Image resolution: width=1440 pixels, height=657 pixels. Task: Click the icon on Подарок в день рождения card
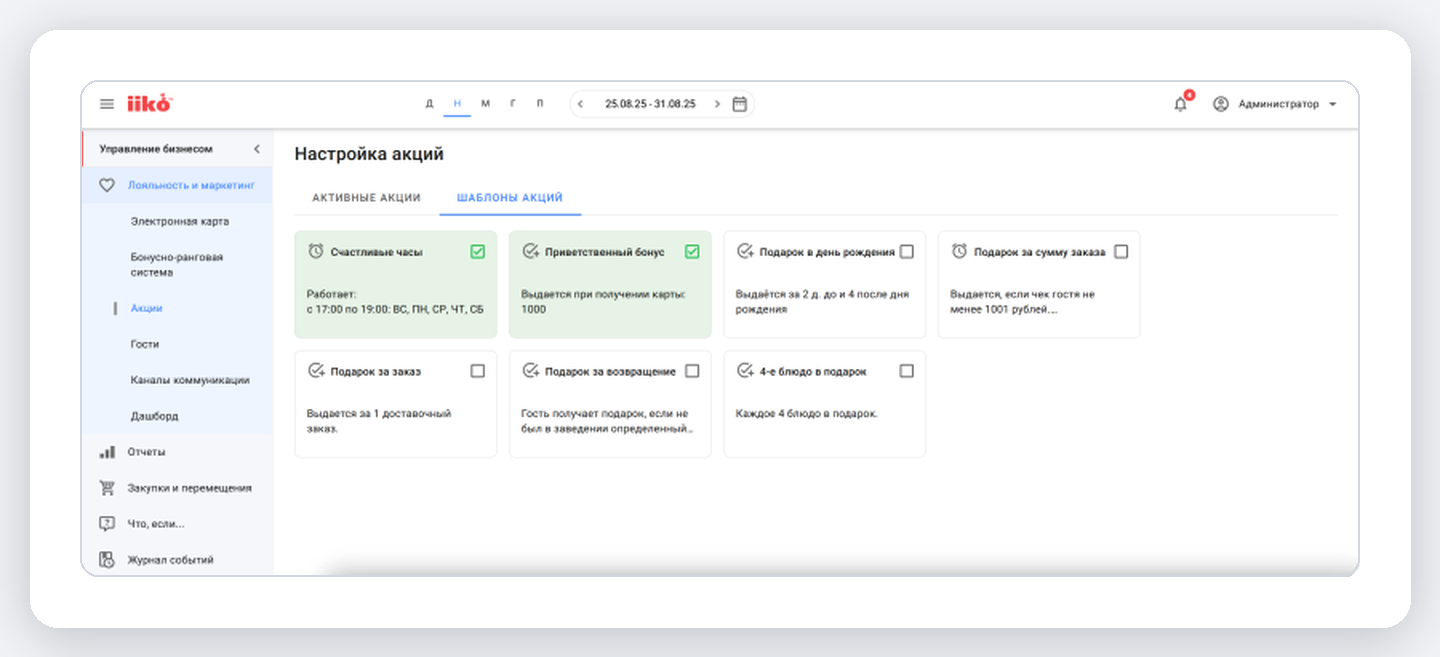(745, 252)
